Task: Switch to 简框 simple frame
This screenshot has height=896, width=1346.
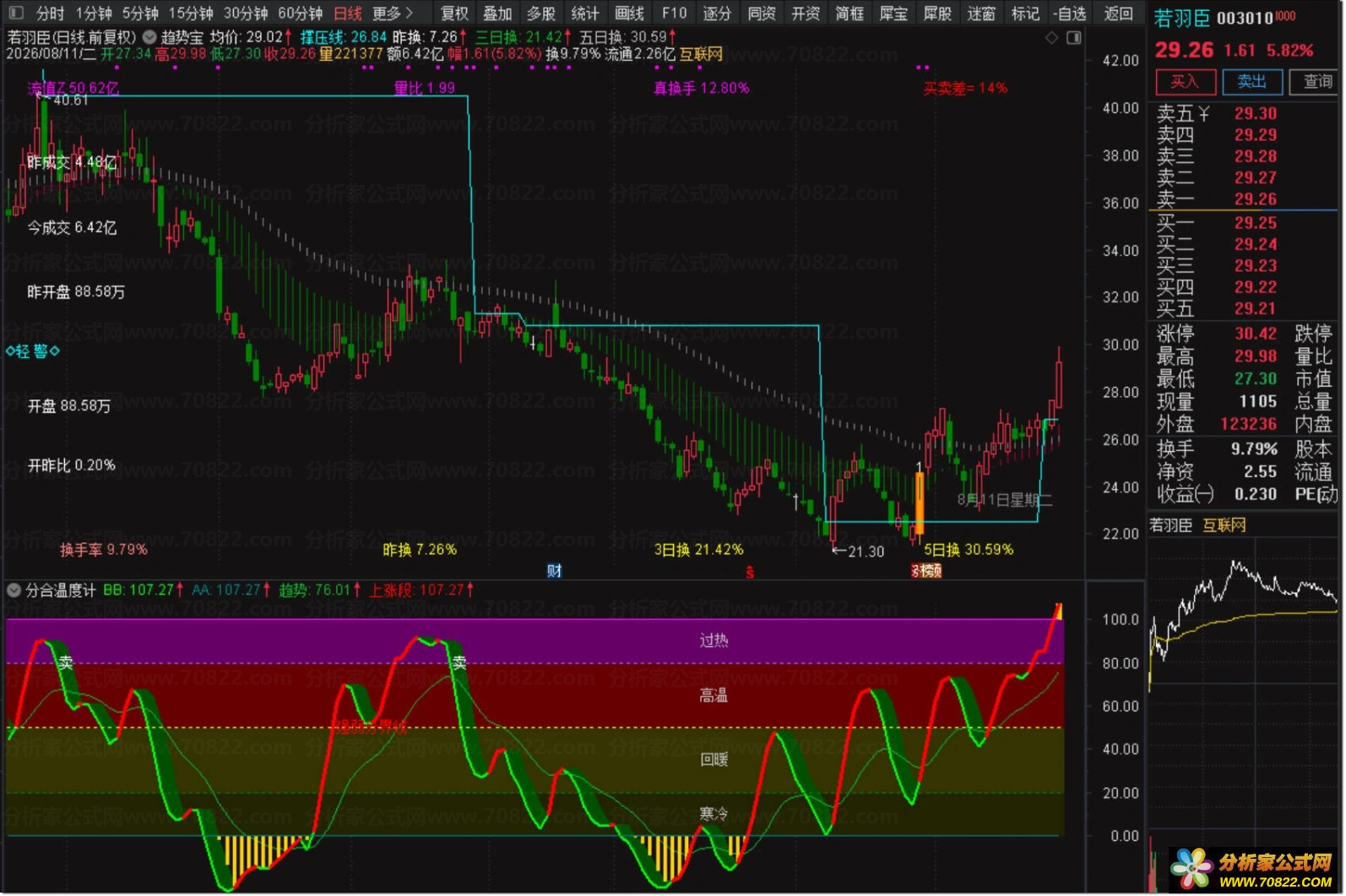Action: [849, 14]
